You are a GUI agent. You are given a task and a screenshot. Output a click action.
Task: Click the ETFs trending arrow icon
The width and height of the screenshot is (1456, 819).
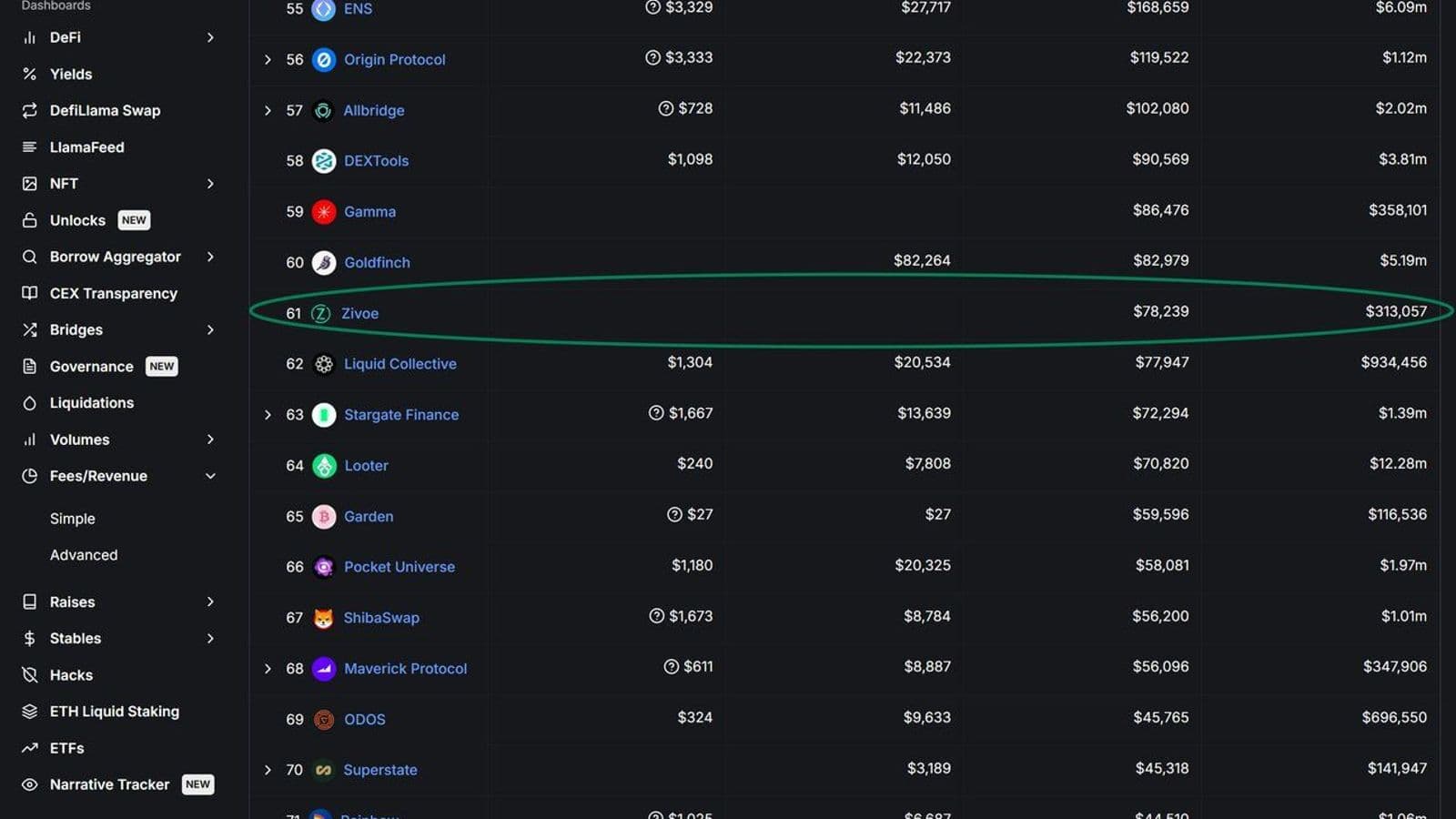[x=30, y=748]
